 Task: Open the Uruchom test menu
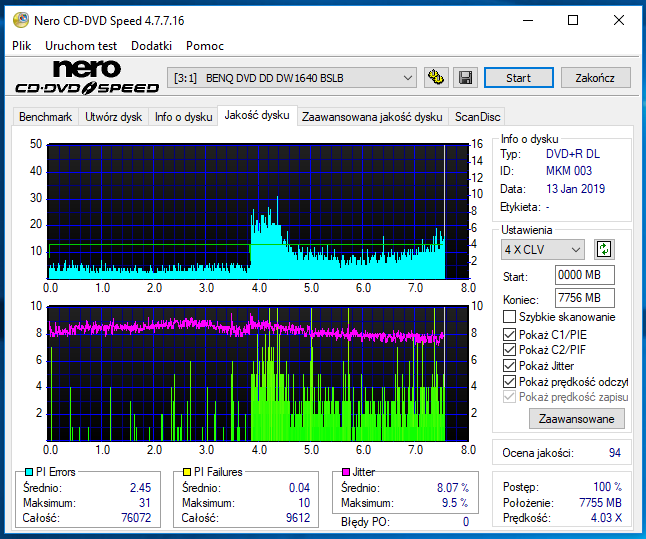click(81, 46)
